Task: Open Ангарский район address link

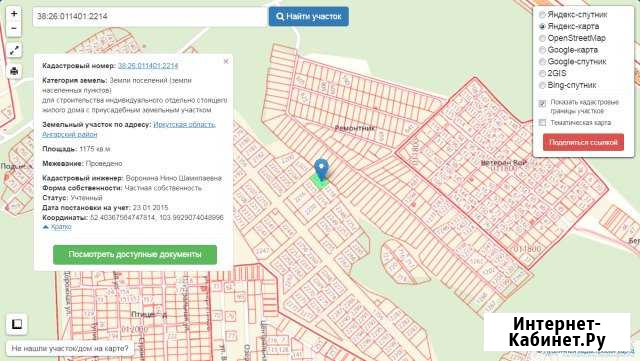Action: click(70, 134)
